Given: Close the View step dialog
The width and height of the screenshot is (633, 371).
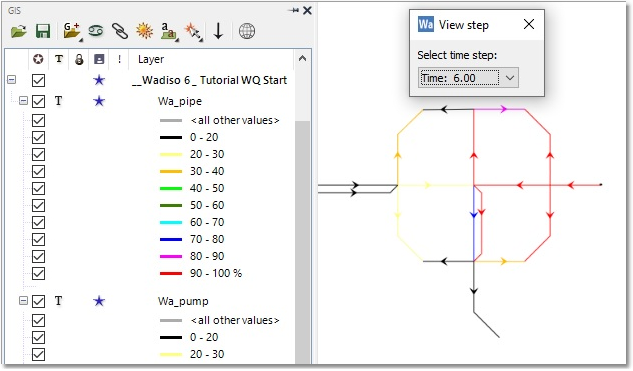Looking at the screenshot, I should (528, 24).
